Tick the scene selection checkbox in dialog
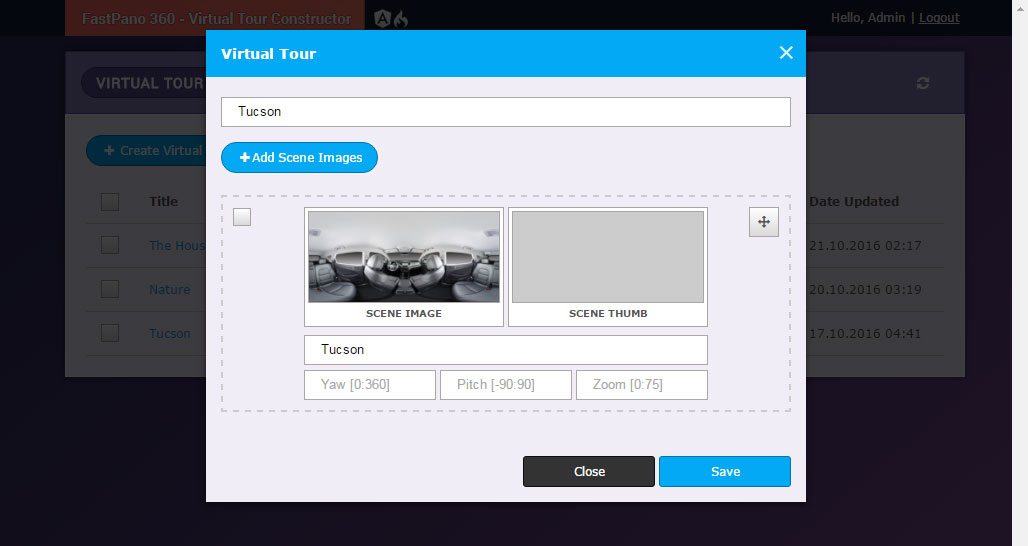The width and height of the screenshot is (1028, 546). (x=242, y=217)
